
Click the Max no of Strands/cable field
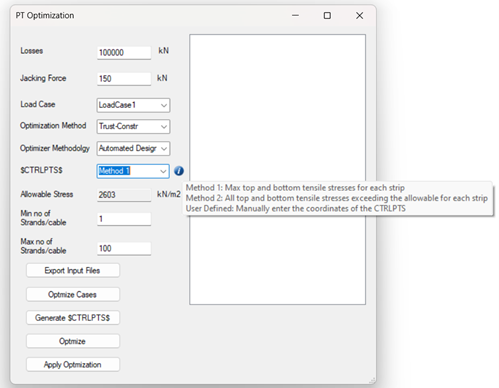point(124,248)
